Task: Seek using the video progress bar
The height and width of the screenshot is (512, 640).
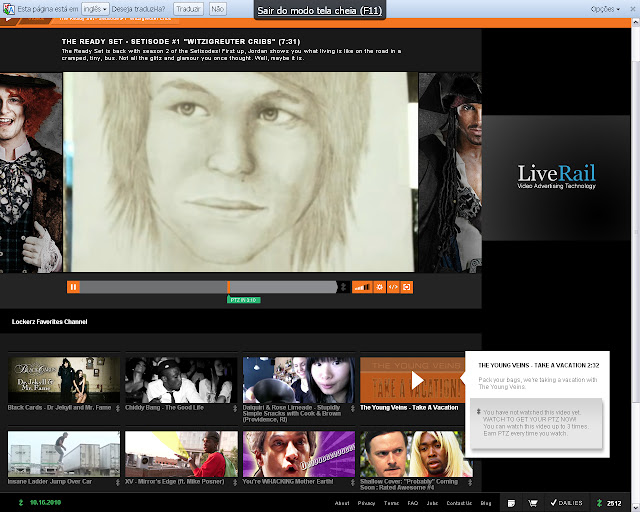Action: click(x=208, y=287)
